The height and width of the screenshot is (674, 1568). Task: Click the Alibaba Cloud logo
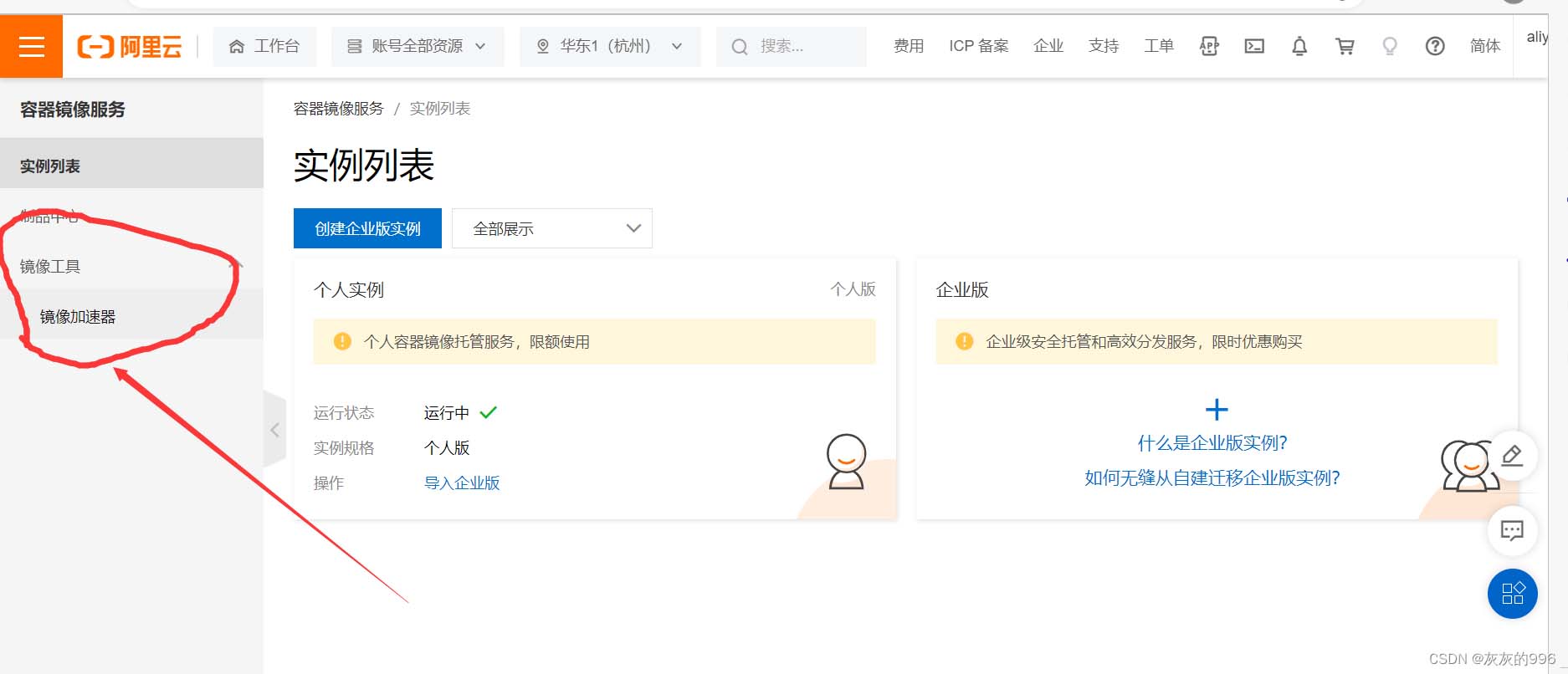click(129, 46)
